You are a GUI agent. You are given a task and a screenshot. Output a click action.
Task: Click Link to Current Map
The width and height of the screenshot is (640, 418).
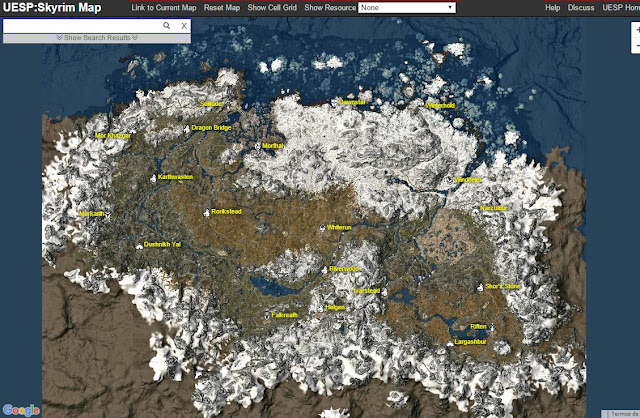tap(164, 7)
